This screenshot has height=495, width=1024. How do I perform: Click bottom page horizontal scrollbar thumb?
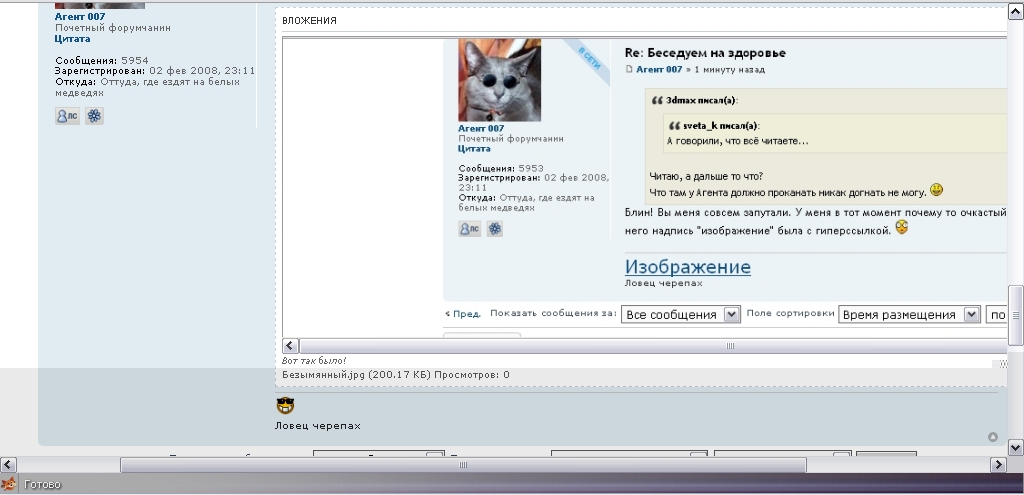(x=463, y=464)
